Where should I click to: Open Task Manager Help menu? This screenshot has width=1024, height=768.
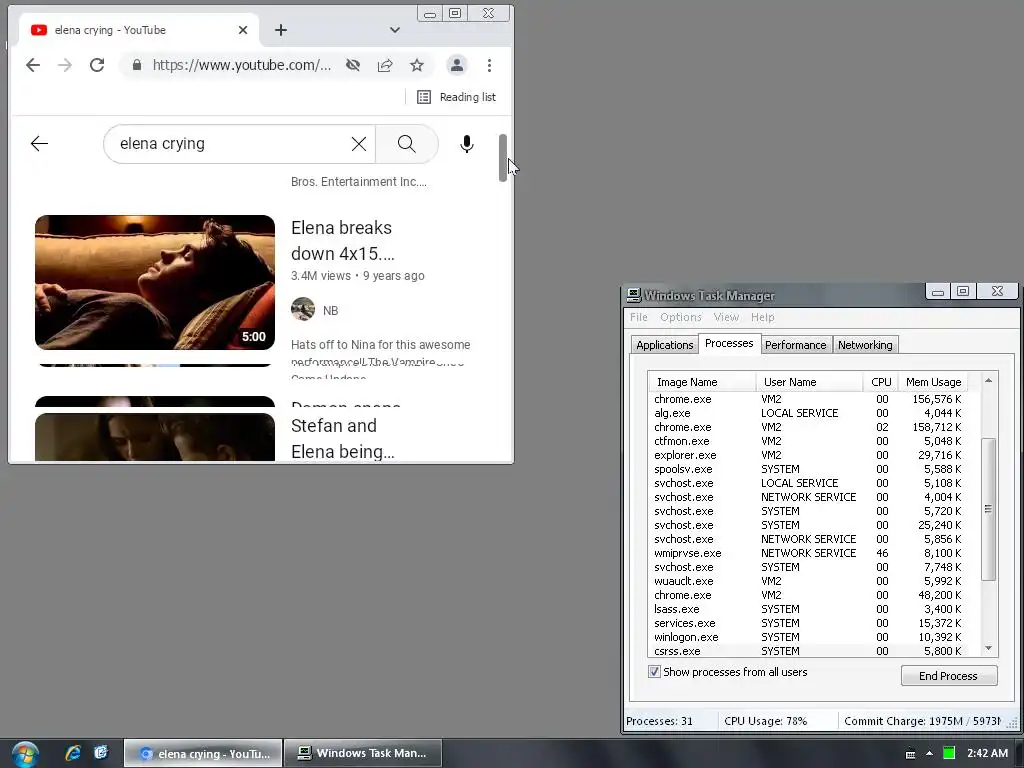coord(763,317)
